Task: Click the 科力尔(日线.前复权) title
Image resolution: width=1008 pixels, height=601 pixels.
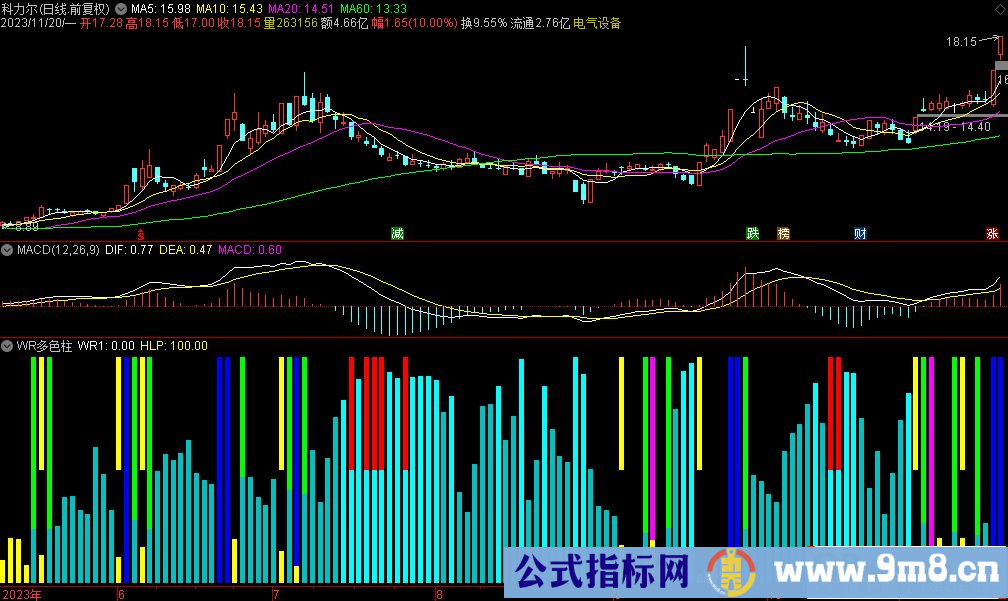Action: click(x=56, y=9)
